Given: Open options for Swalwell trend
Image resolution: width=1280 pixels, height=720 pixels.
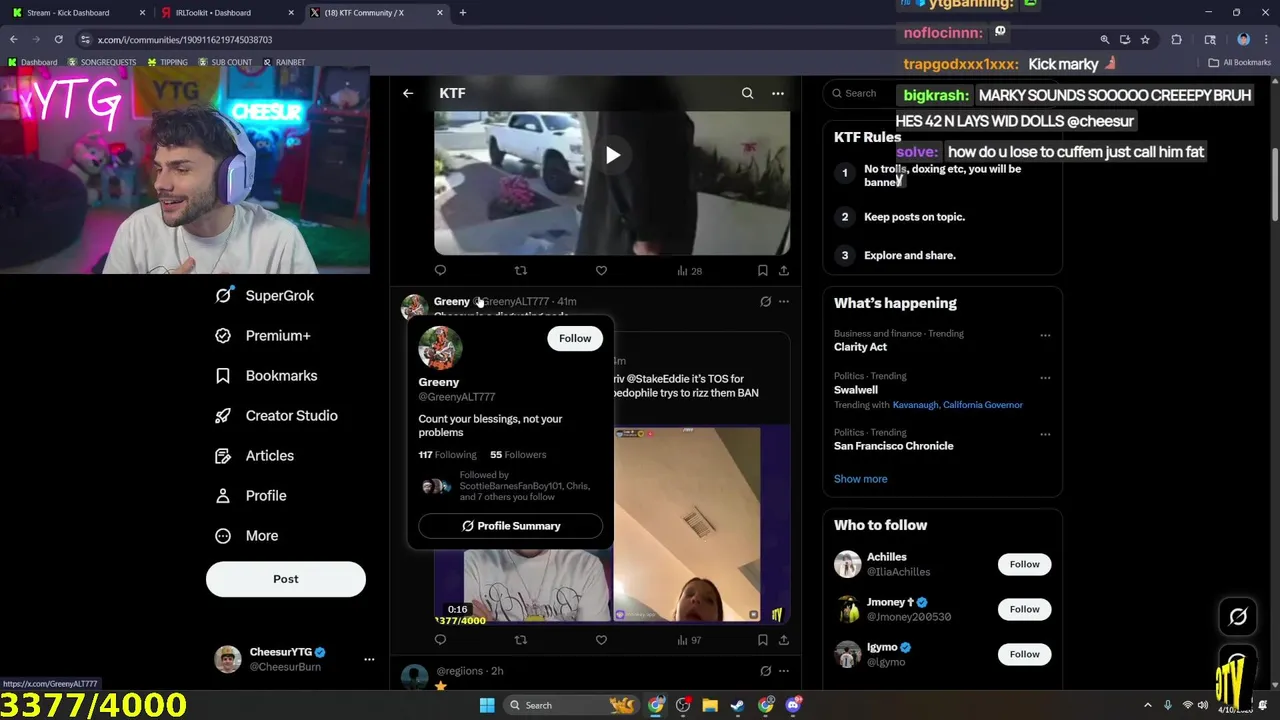Looking at the screenshot, I should [1045, 378].
